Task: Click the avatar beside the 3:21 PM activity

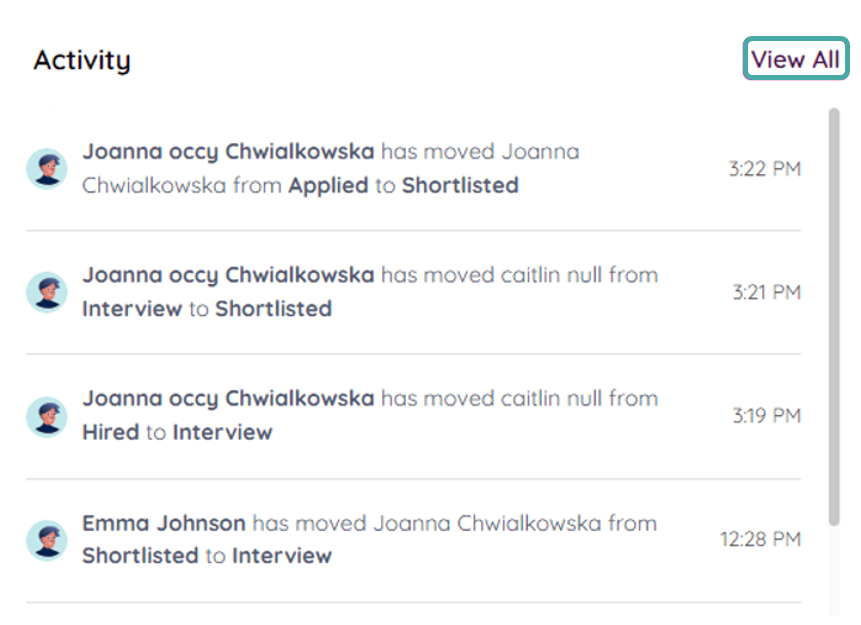Action: pyautogui.click(x=46, y=292)
